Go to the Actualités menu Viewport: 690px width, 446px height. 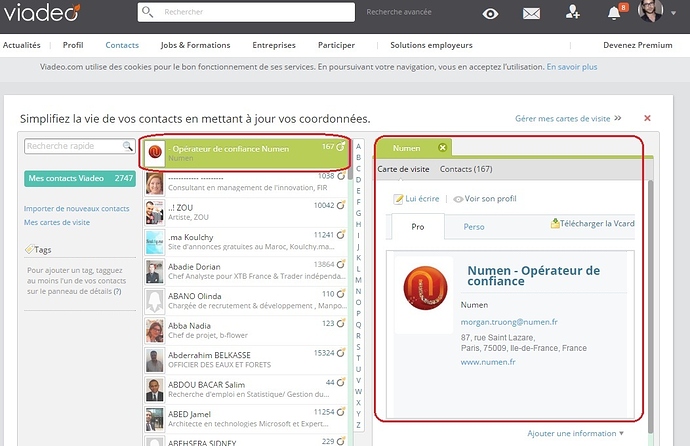tap(22, 45)
